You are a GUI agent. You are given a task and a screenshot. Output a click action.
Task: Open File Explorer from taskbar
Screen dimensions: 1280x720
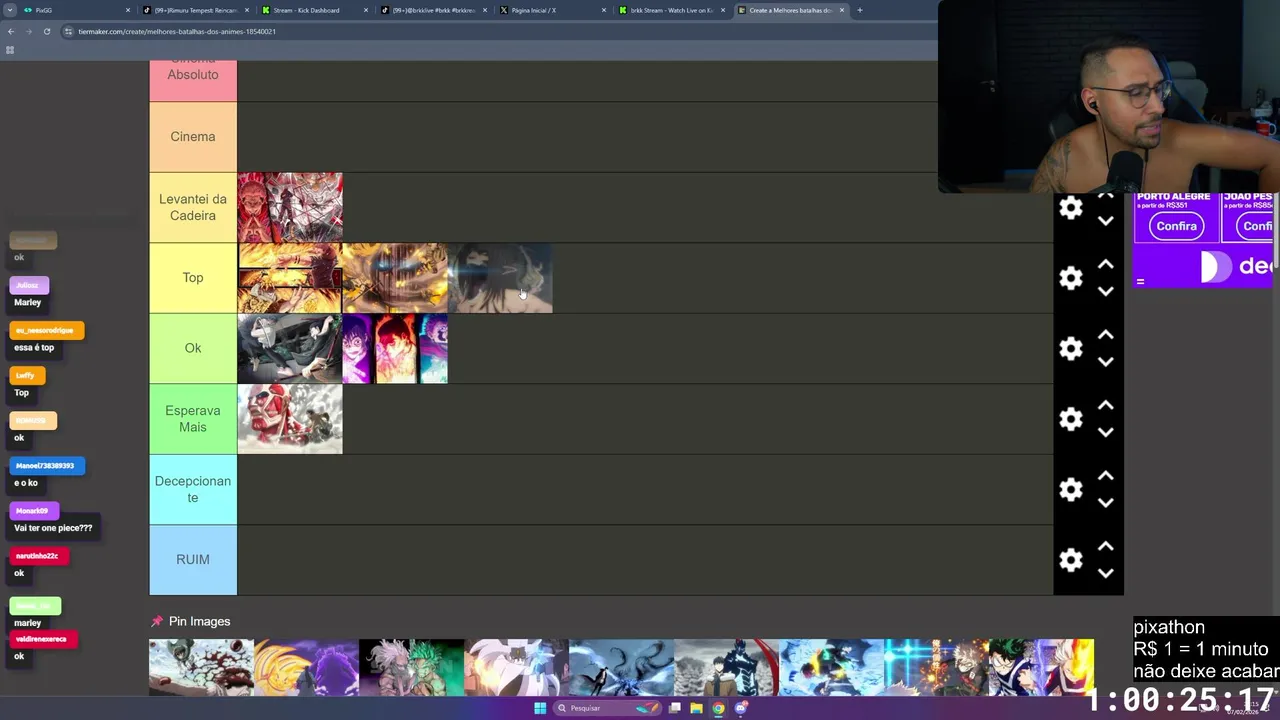point(696,708)
